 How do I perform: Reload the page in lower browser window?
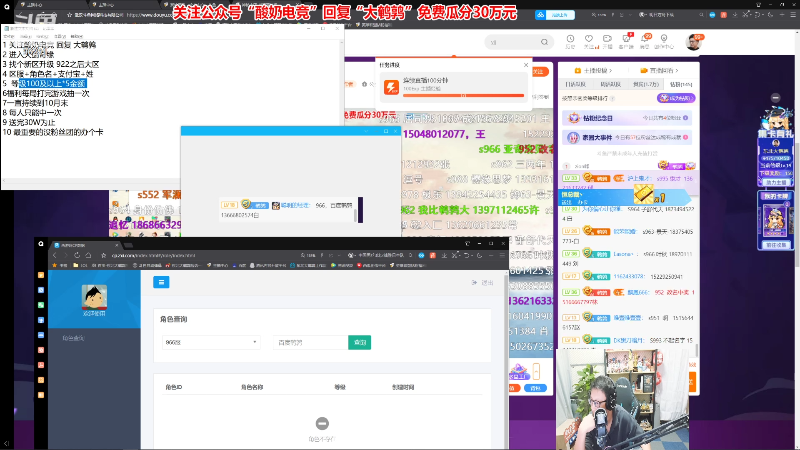tap(77, 255)
